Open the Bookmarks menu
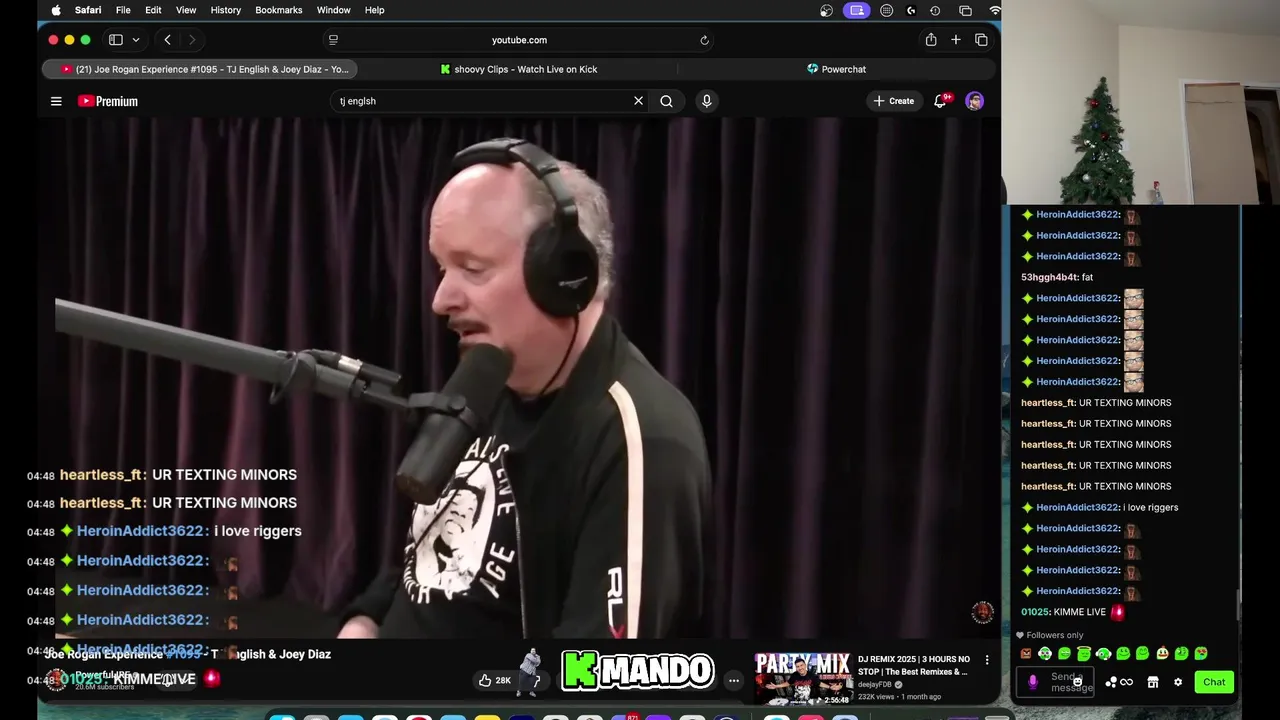The width and height of the screenshot is (1280, 720). point(278,10)
